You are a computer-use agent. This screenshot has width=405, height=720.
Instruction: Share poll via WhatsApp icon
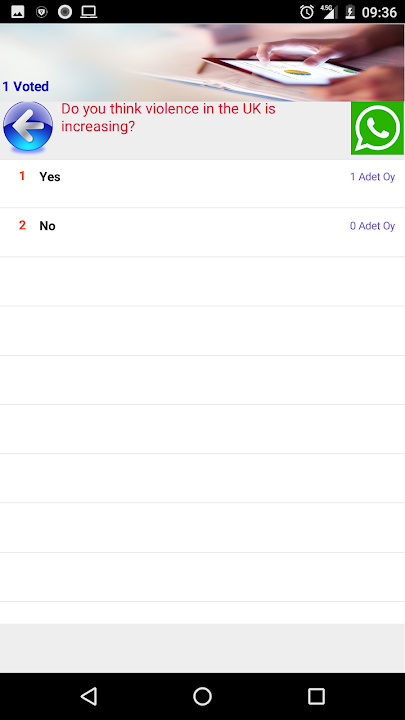point(377,128)
